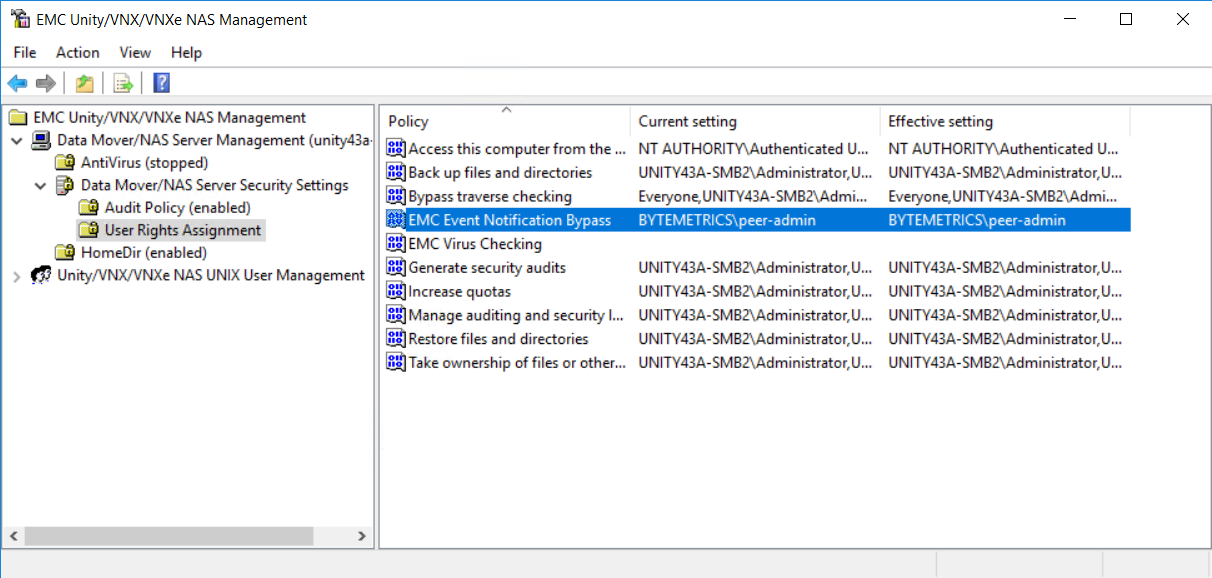The height and width of the screenshot is (578, 1212).
Task: Toggle the Show/Hide Console Tree folder icon
Action: pos(84,83)
